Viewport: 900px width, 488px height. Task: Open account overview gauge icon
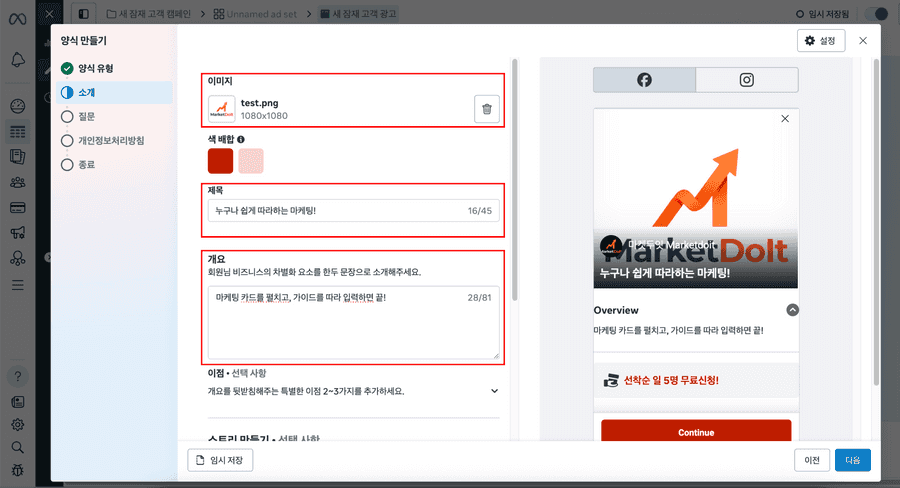[x=18, y=106]
